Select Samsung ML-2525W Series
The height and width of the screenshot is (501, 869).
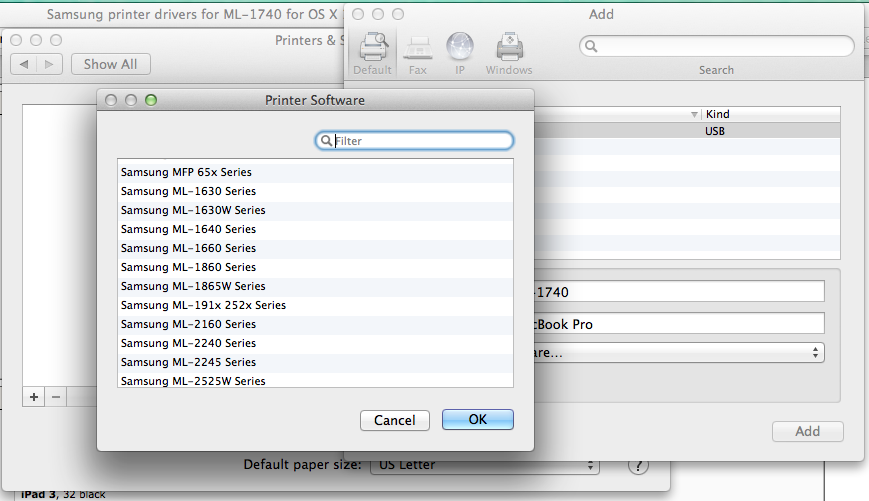pyautogui.click(x=315, y=380)
